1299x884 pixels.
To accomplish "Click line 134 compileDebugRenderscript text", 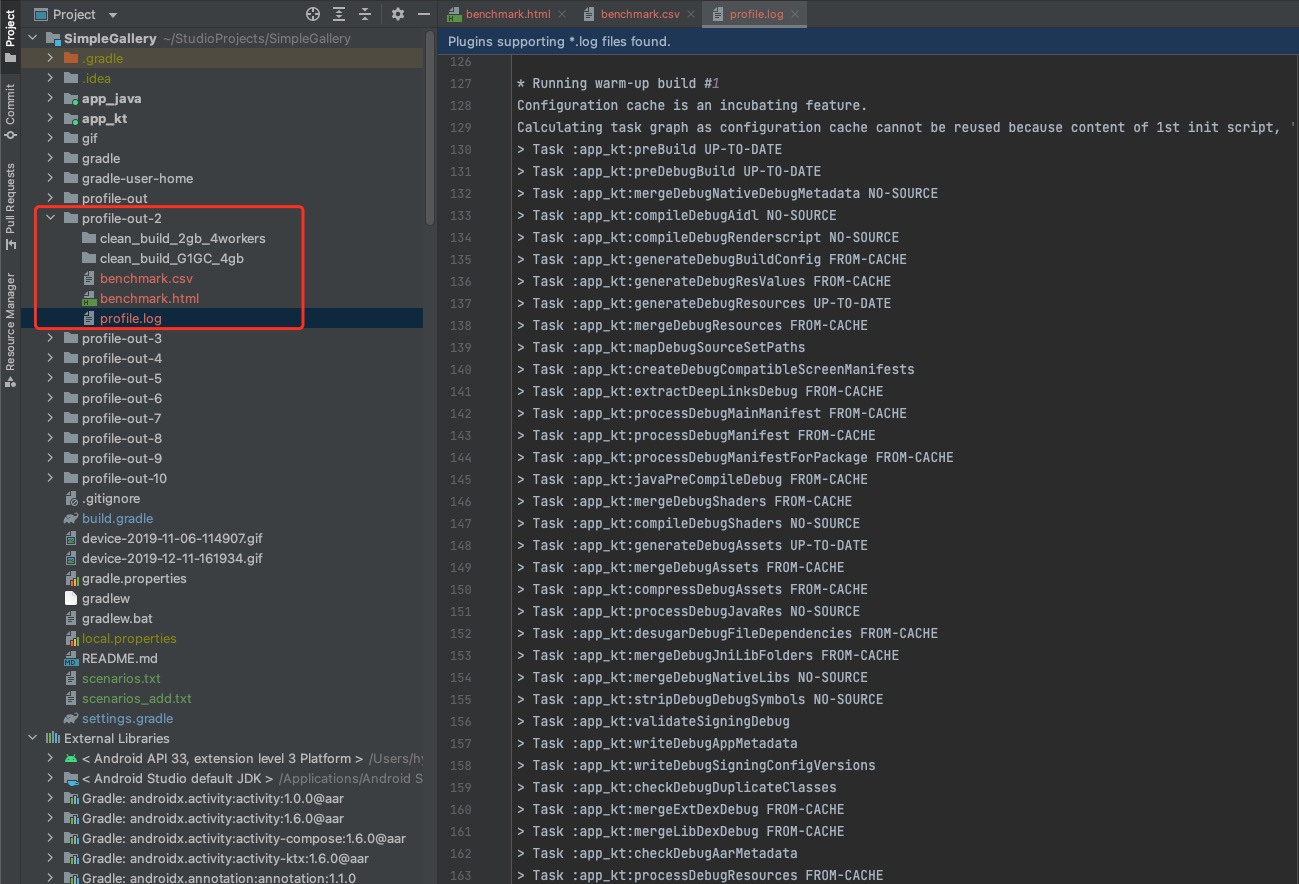I will pos(708,237).
